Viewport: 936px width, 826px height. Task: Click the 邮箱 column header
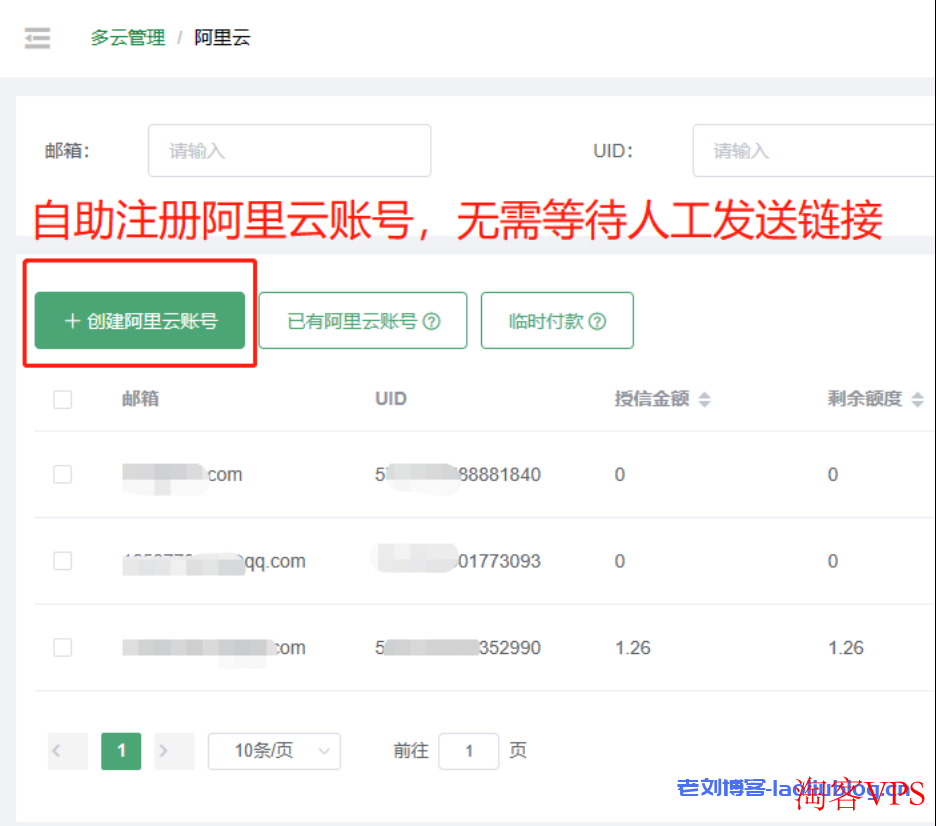(x=141, y=399)
